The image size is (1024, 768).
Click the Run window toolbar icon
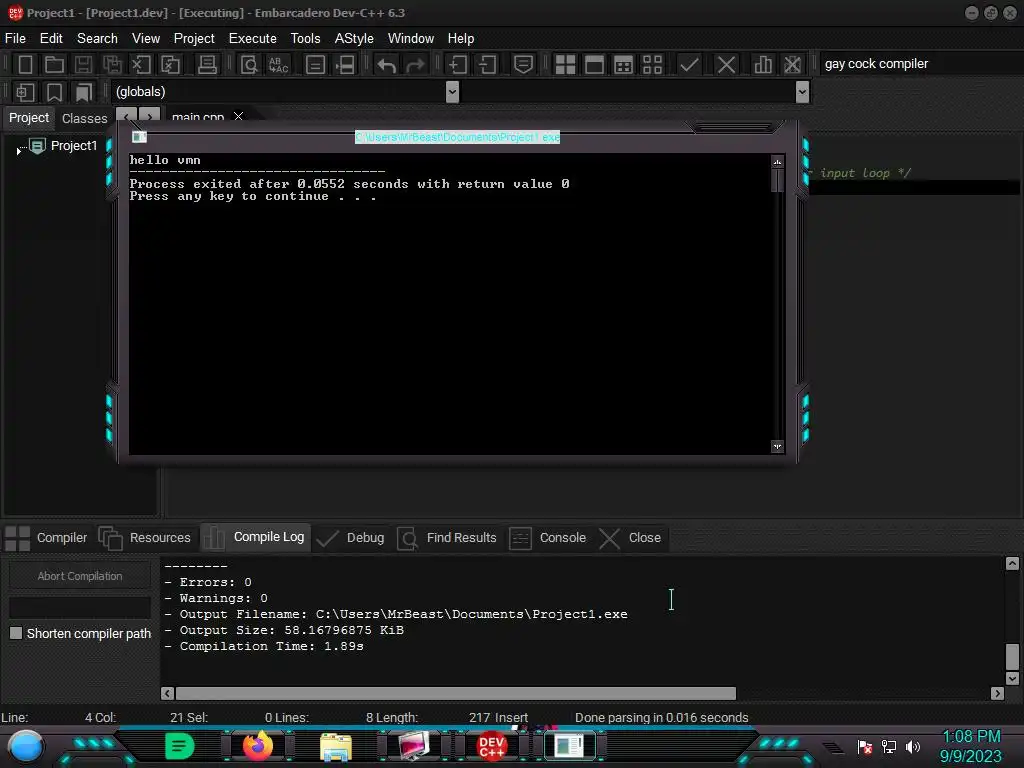pos(594,65)
